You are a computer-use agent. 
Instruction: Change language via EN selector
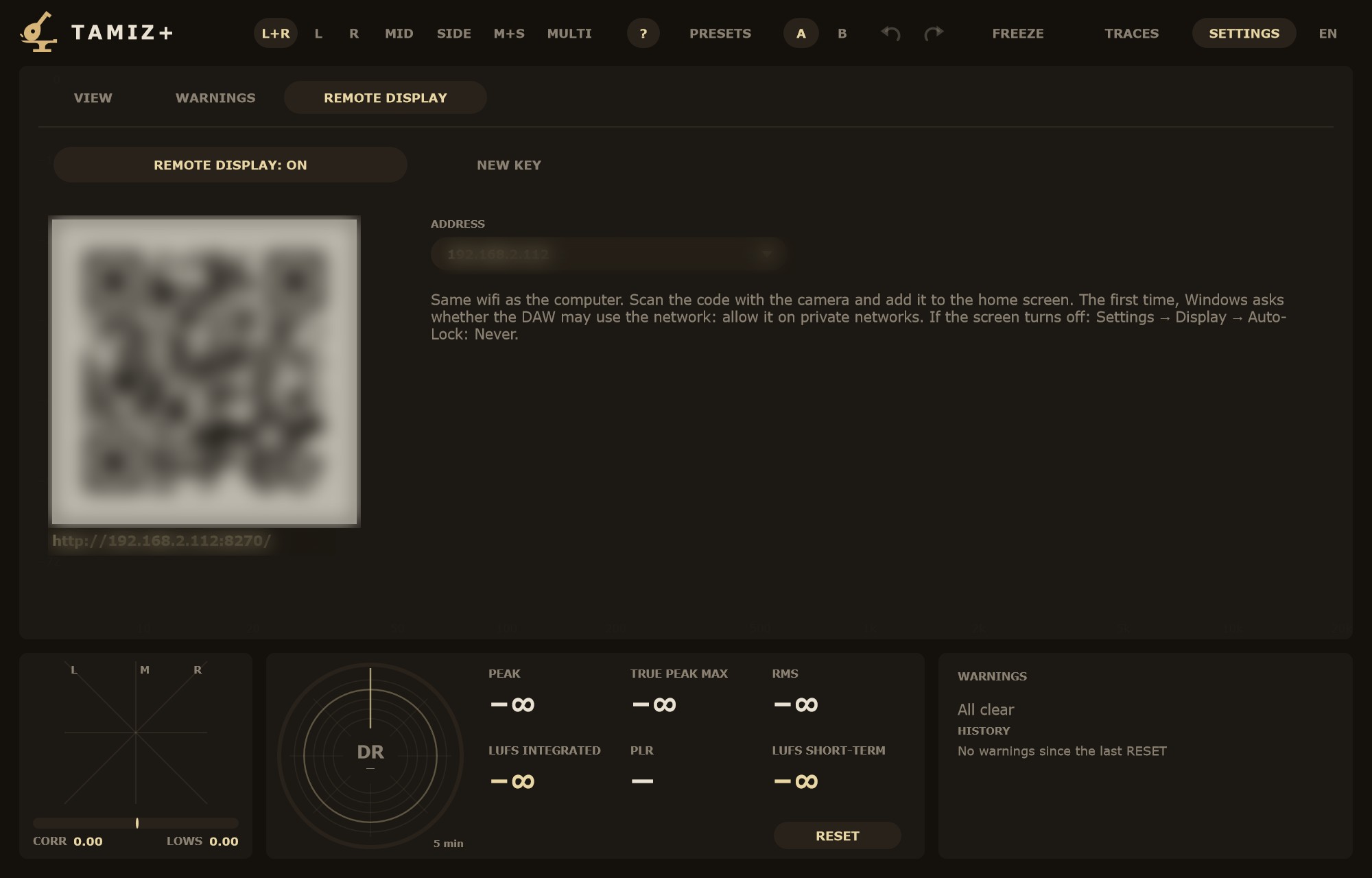1328,33
